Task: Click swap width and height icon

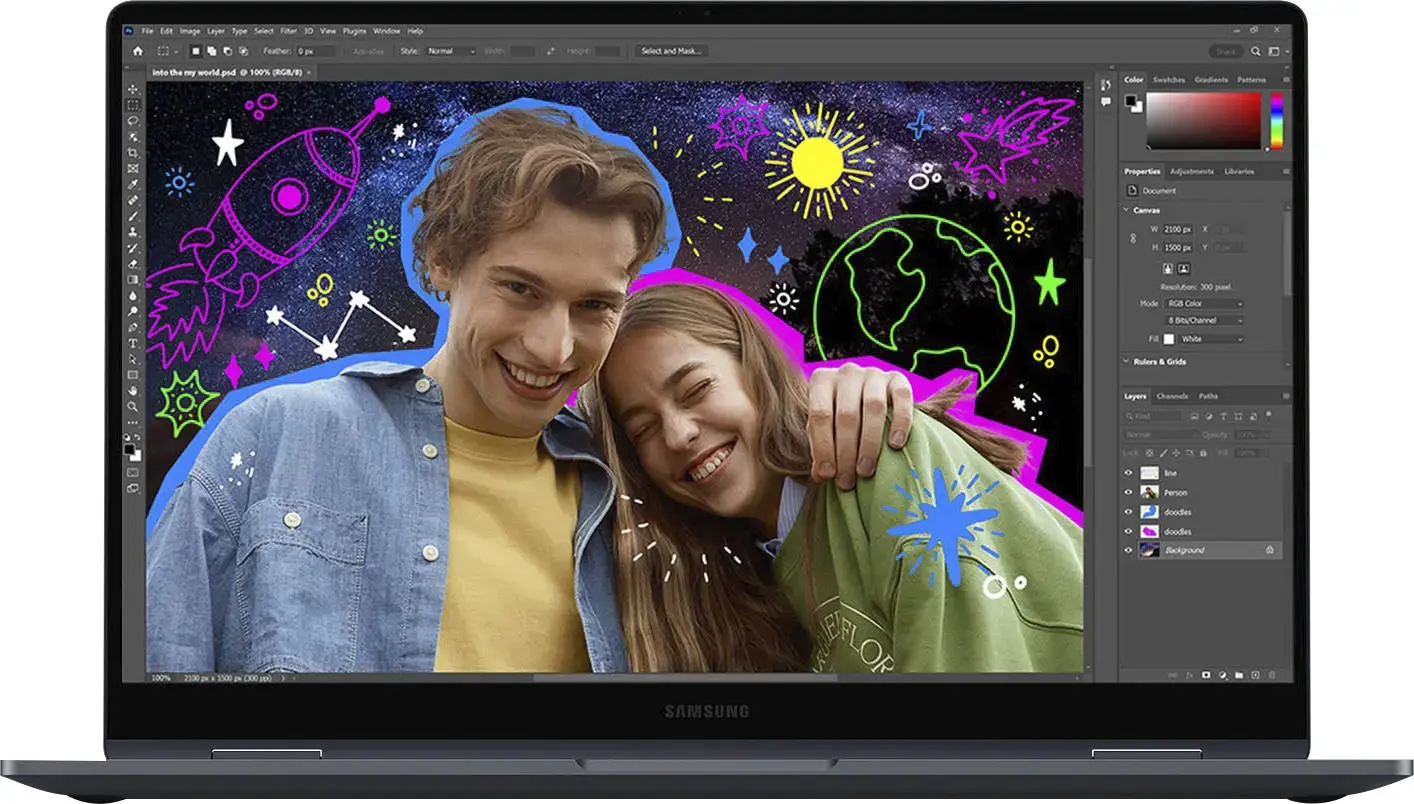Action: click(551, 51)
